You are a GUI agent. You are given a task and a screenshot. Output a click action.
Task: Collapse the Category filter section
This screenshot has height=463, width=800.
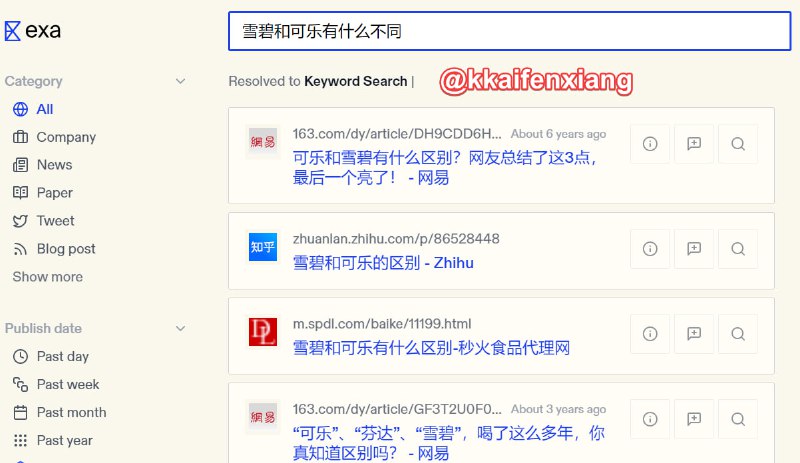[x=180, y=81]
